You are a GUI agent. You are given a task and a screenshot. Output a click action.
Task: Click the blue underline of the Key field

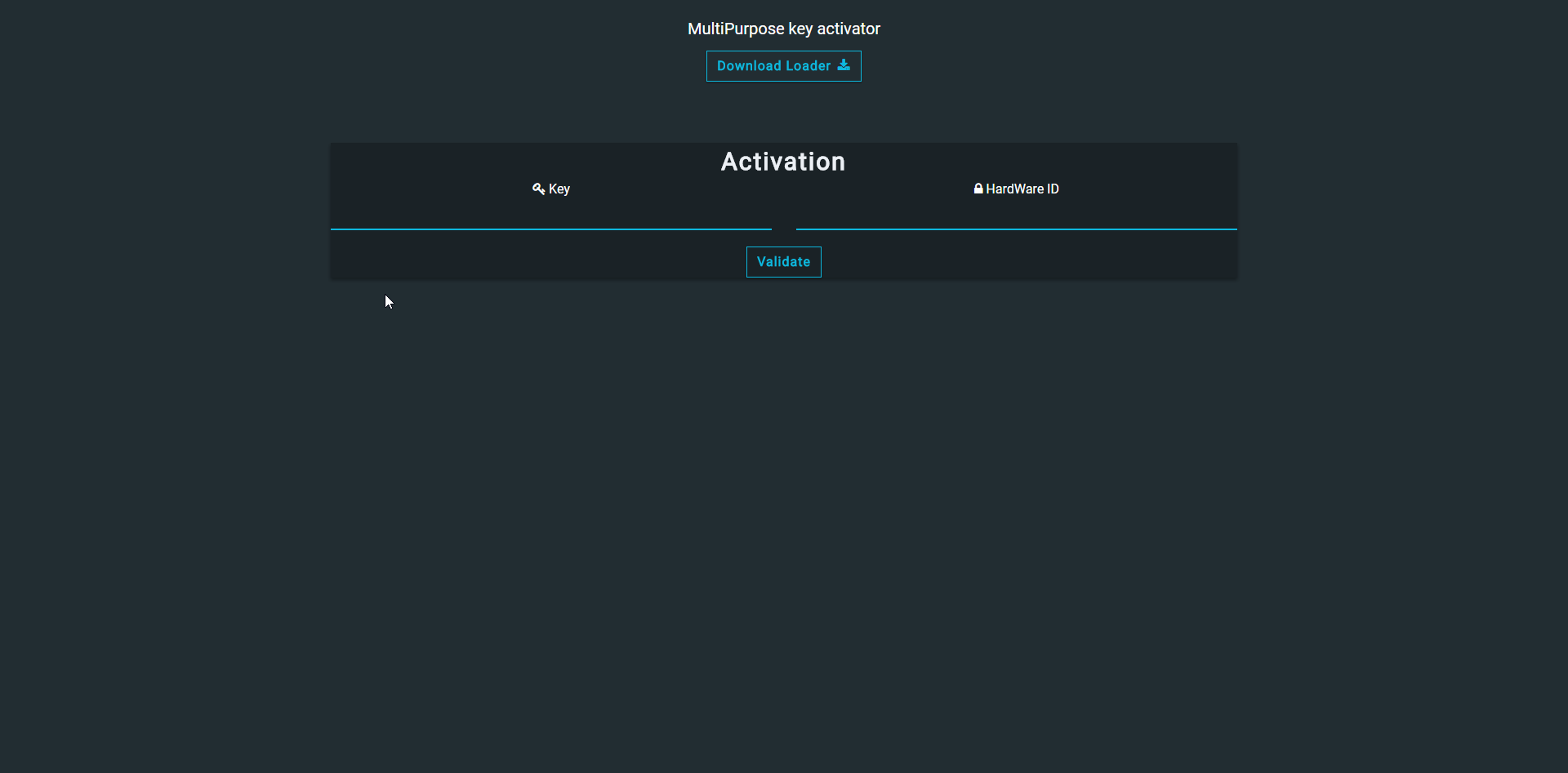pos(550,229)
